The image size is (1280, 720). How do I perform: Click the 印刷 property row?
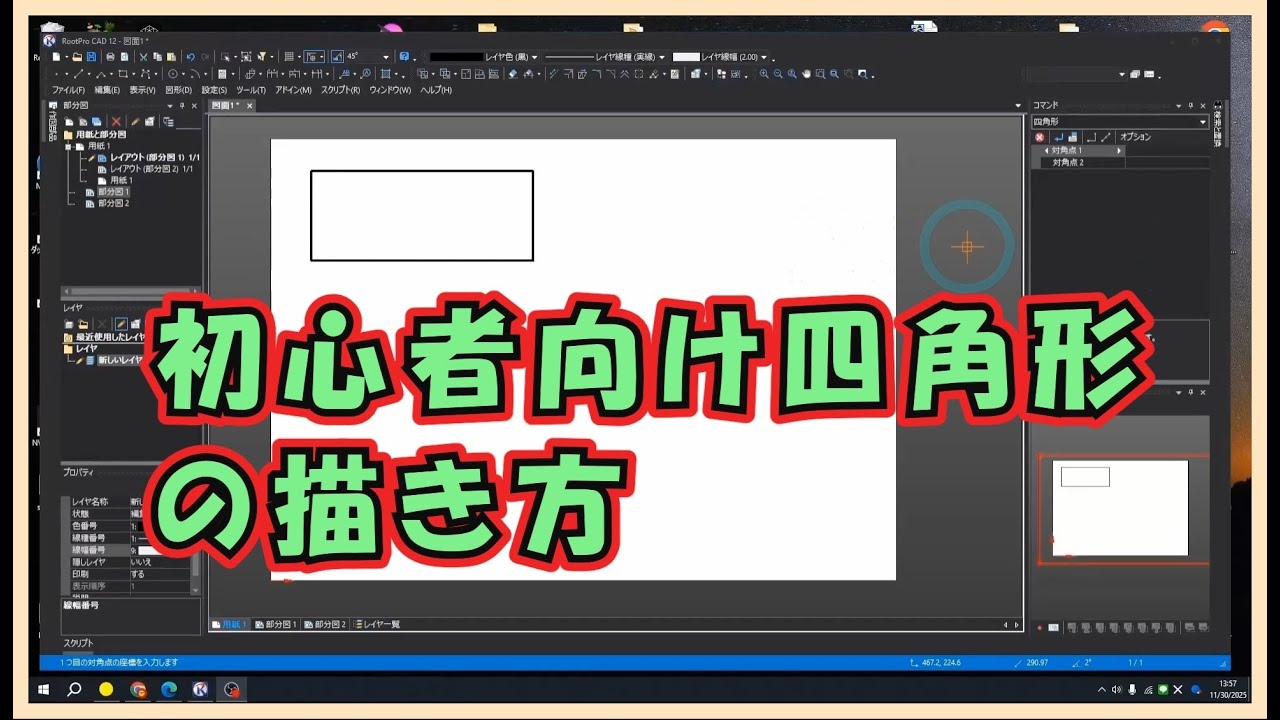130,574
